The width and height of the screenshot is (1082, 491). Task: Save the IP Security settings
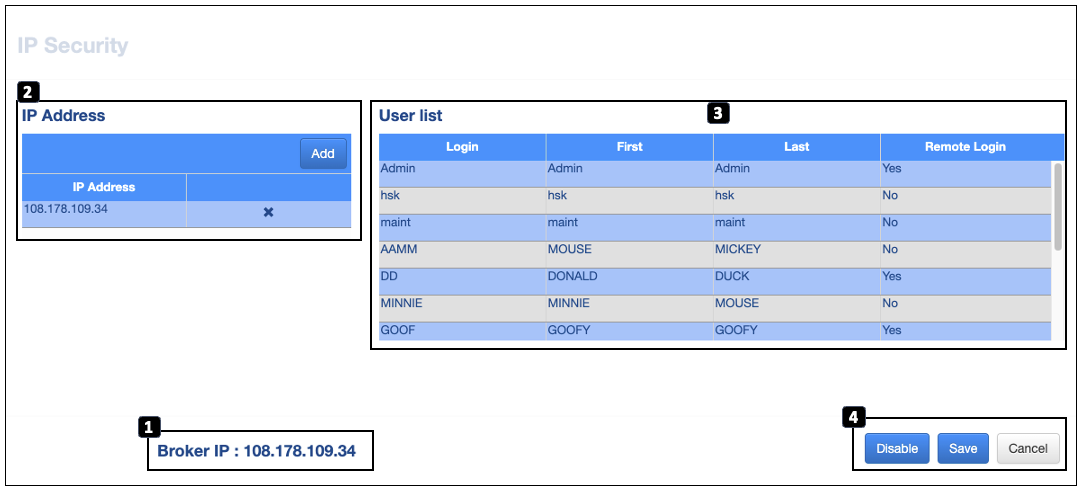click(x=963, y=449)
